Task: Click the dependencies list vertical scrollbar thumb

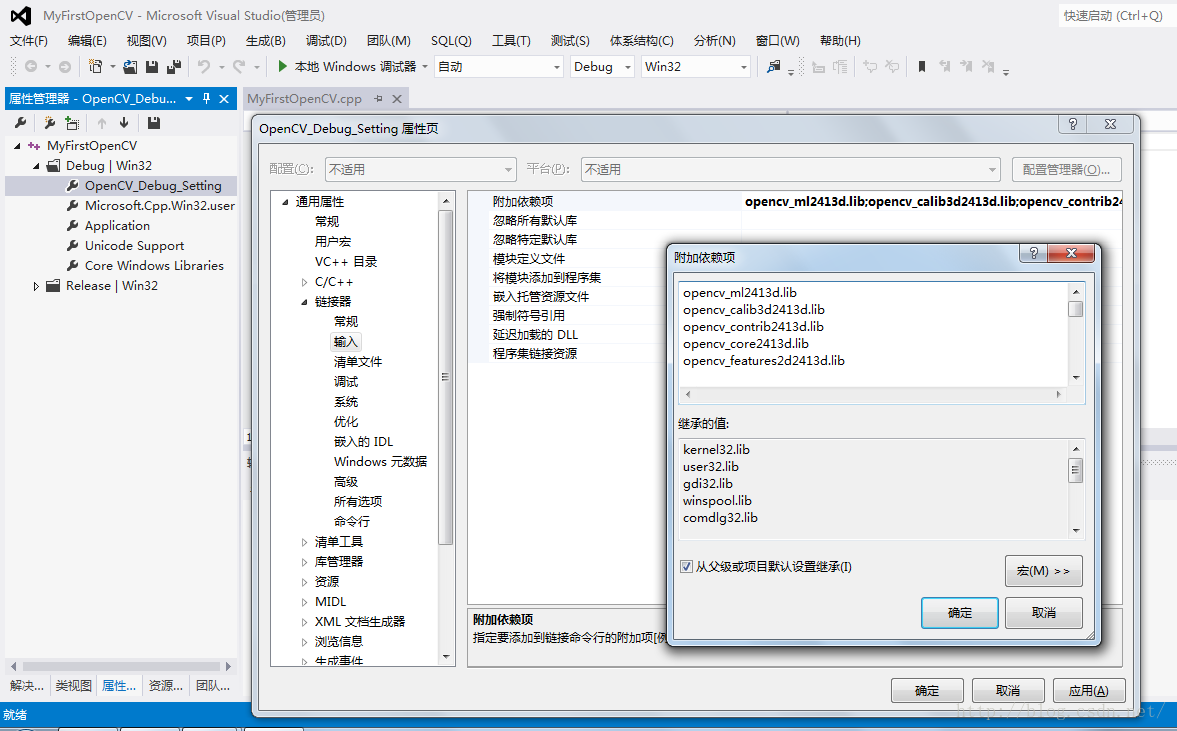Action: point(1076,308)
